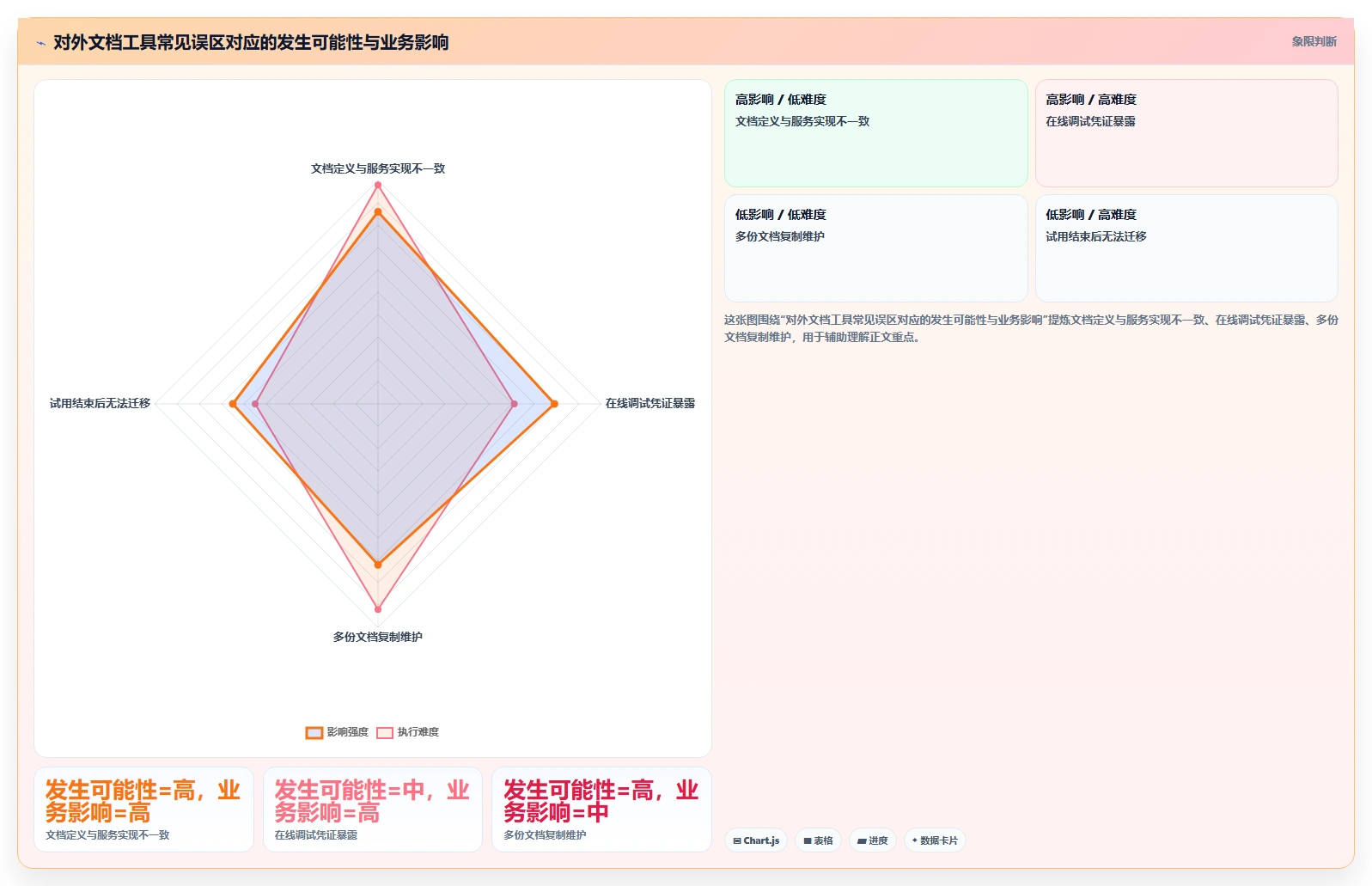Click radar axis label 在线调试凭证暴露

(x=650, y=403)
